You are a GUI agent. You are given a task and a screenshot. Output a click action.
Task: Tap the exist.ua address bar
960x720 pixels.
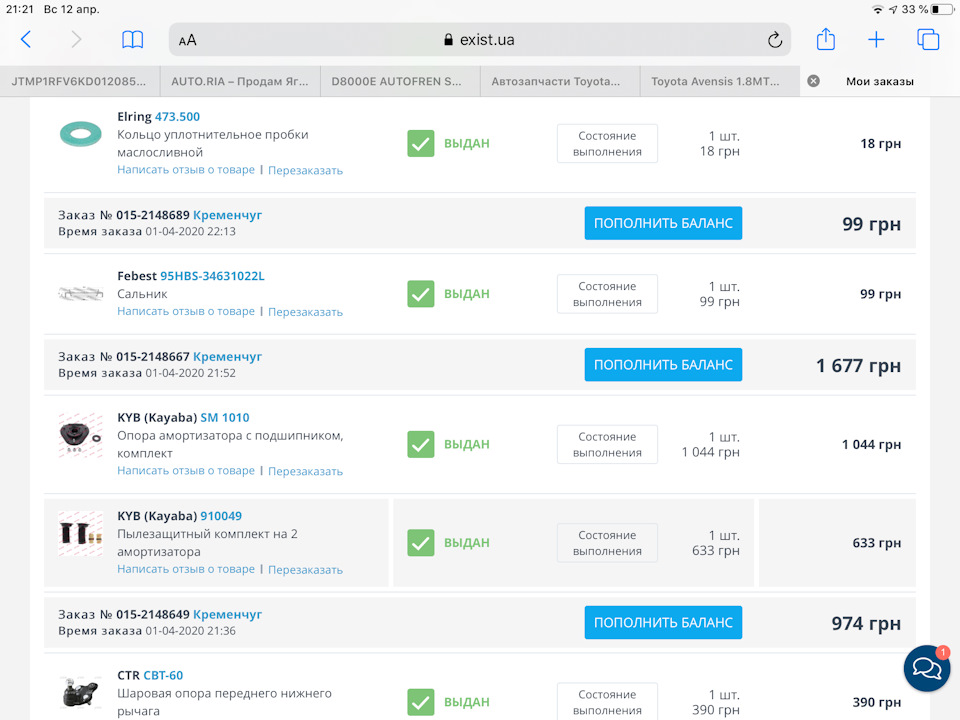point(479,40)
